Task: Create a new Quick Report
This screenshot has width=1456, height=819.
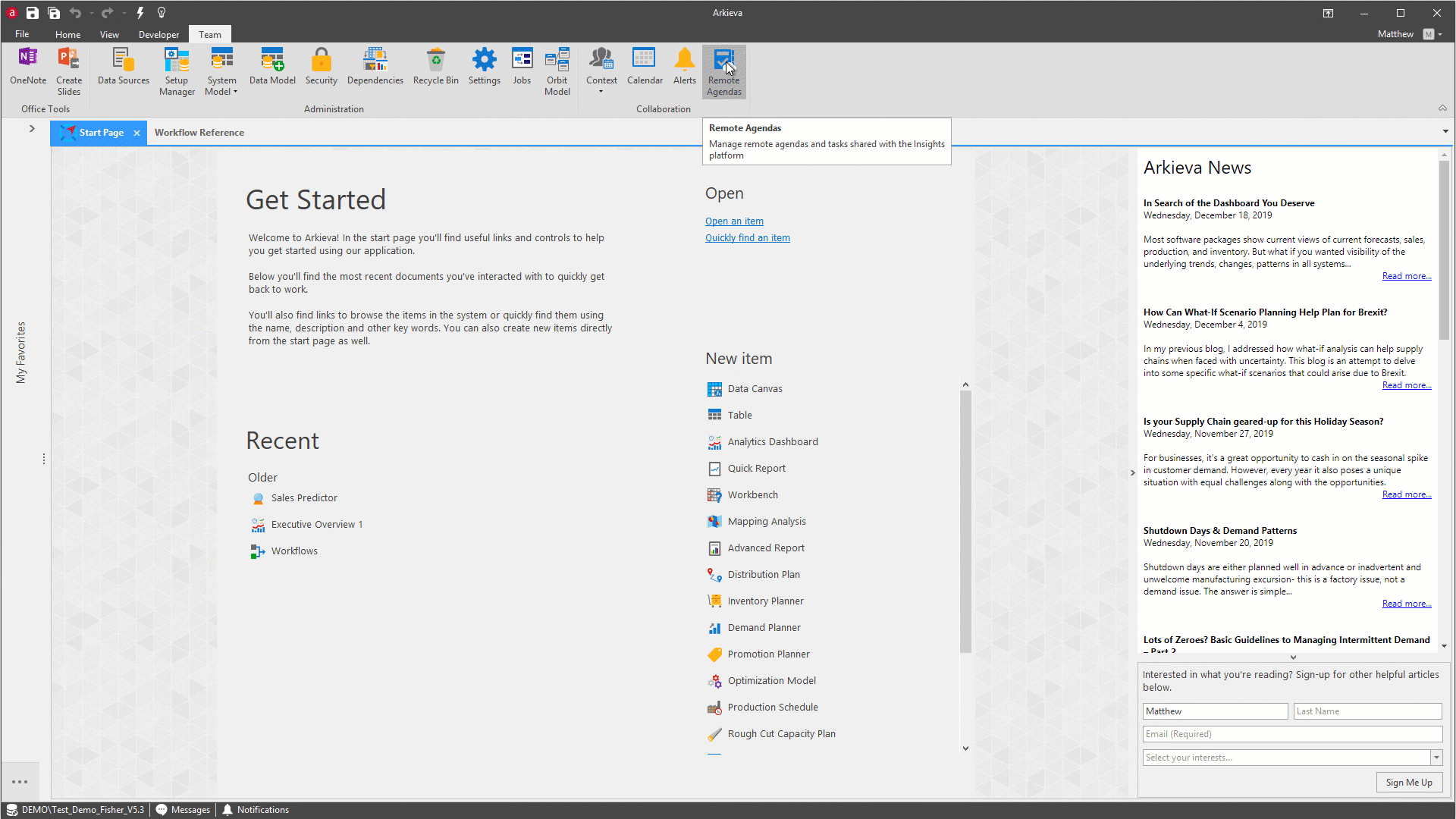Action: click(x=746, y=469)
